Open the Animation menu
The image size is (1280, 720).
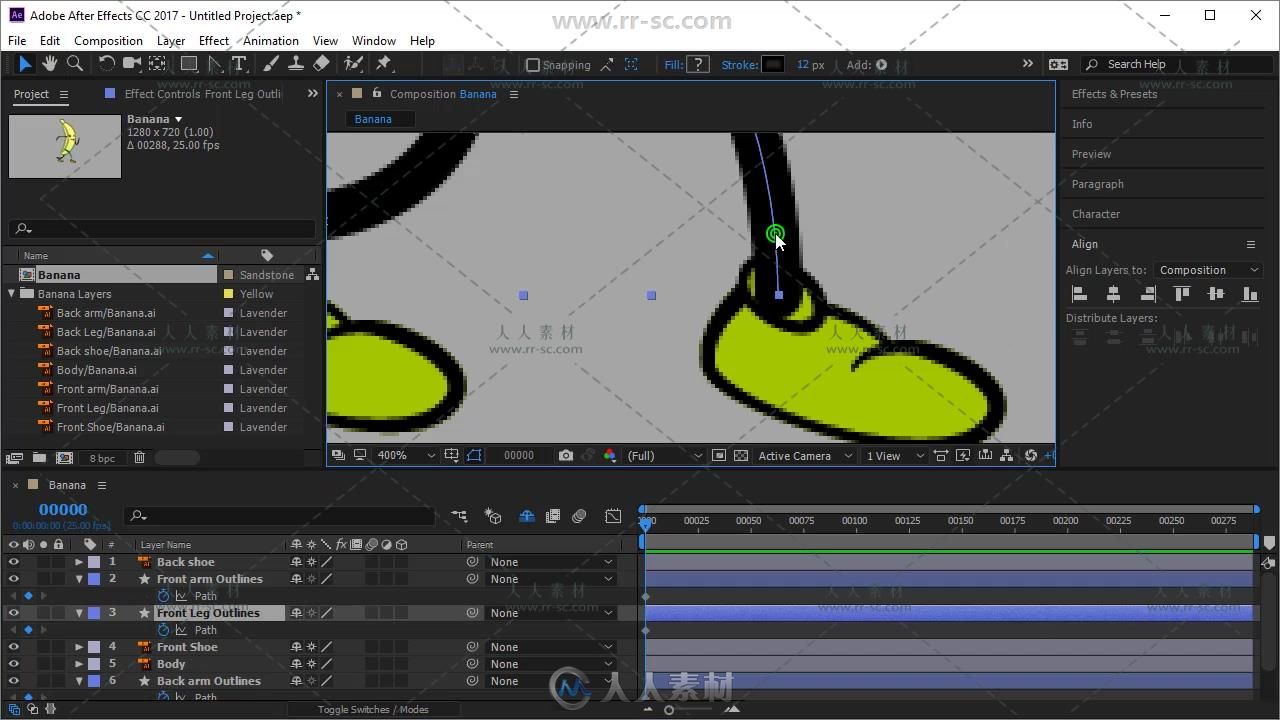pos(271,41)
